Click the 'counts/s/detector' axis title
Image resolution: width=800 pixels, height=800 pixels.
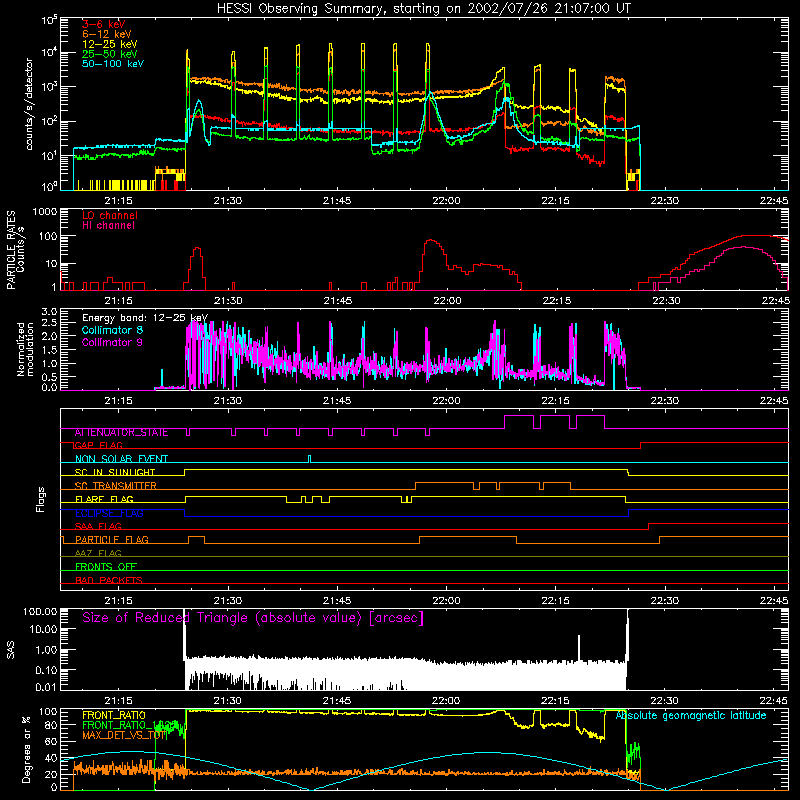(29, 104)
